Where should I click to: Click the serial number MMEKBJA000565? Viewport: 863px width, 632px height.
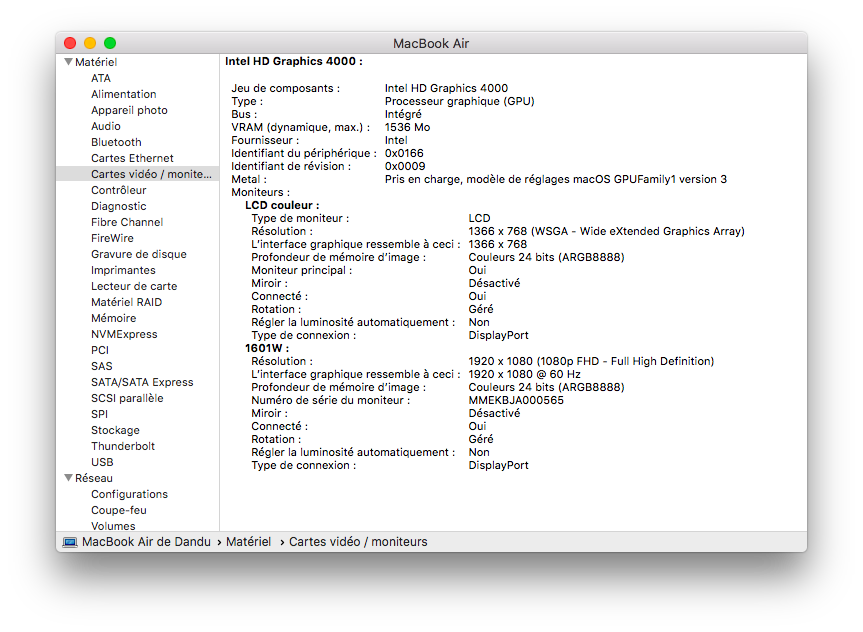(516, 400)
